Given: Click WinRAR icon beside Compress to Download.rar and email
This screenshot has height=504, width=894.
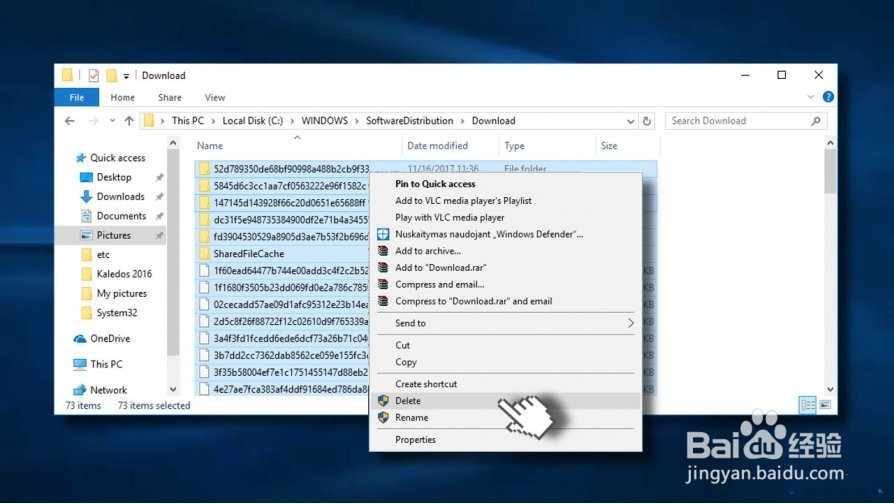Looking at the screenshot, I should pos(383,301).
